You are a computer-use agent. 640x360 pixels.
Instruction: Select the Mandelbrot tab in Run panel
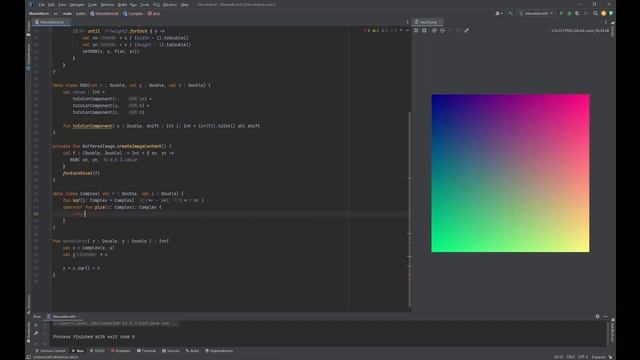62,317
